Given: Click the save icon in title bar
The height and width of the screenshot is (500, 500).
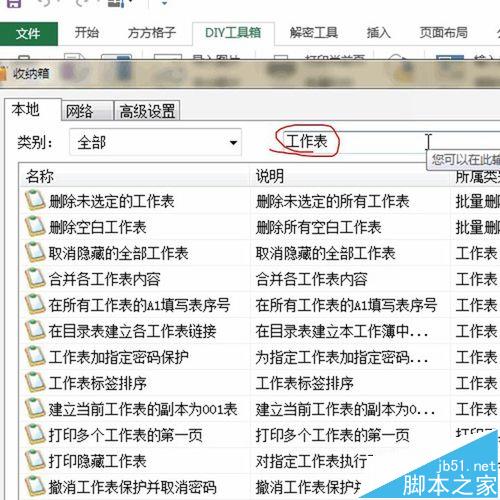Looking at the screenshot, I should [x=13, y=3].
